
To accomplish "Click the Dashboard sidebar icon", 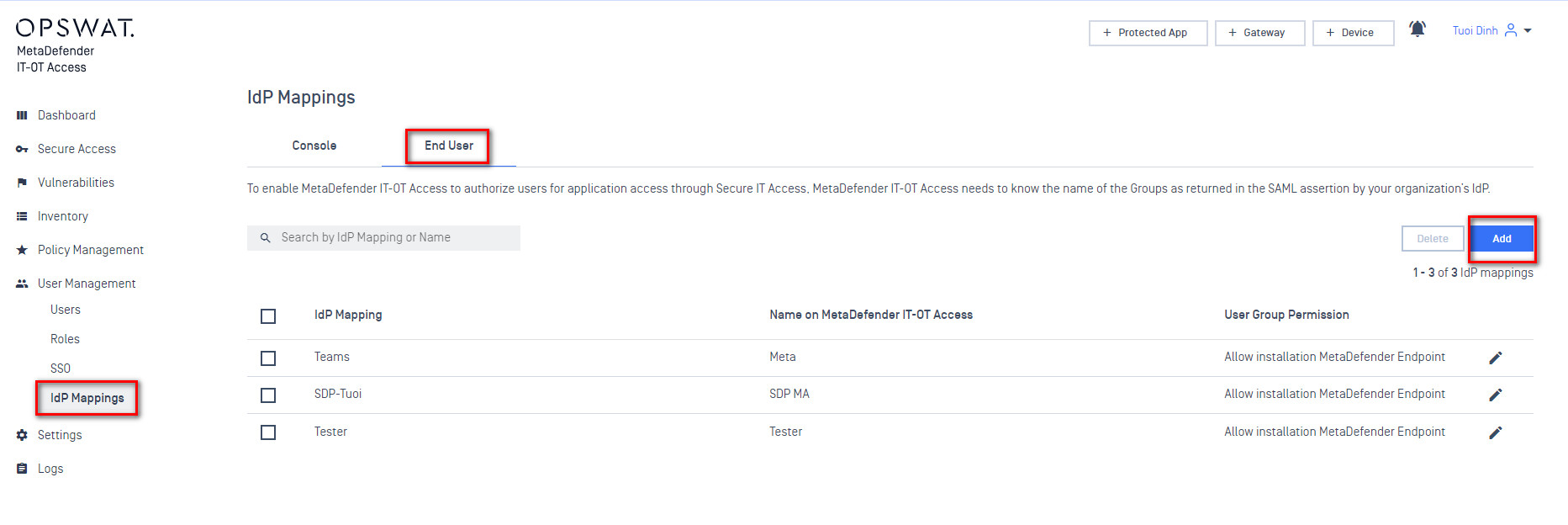I will [x=22, y=115].
